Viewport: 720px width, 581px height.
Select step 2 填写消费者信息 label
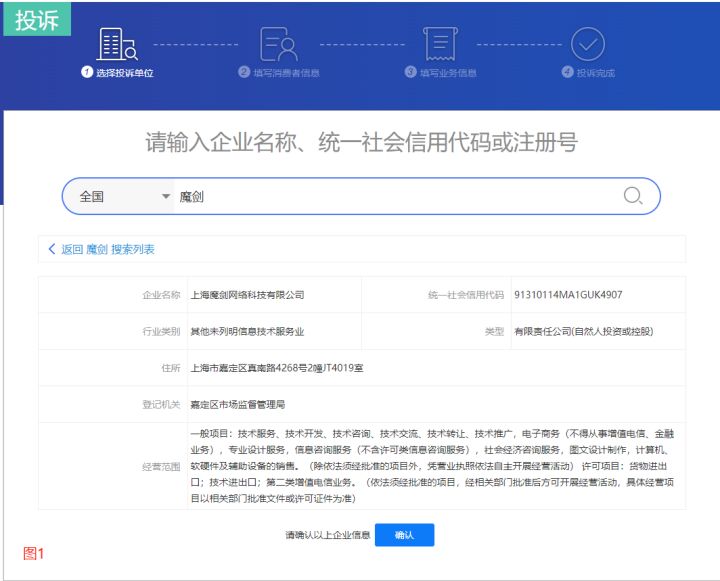click(x=287, y=73)
